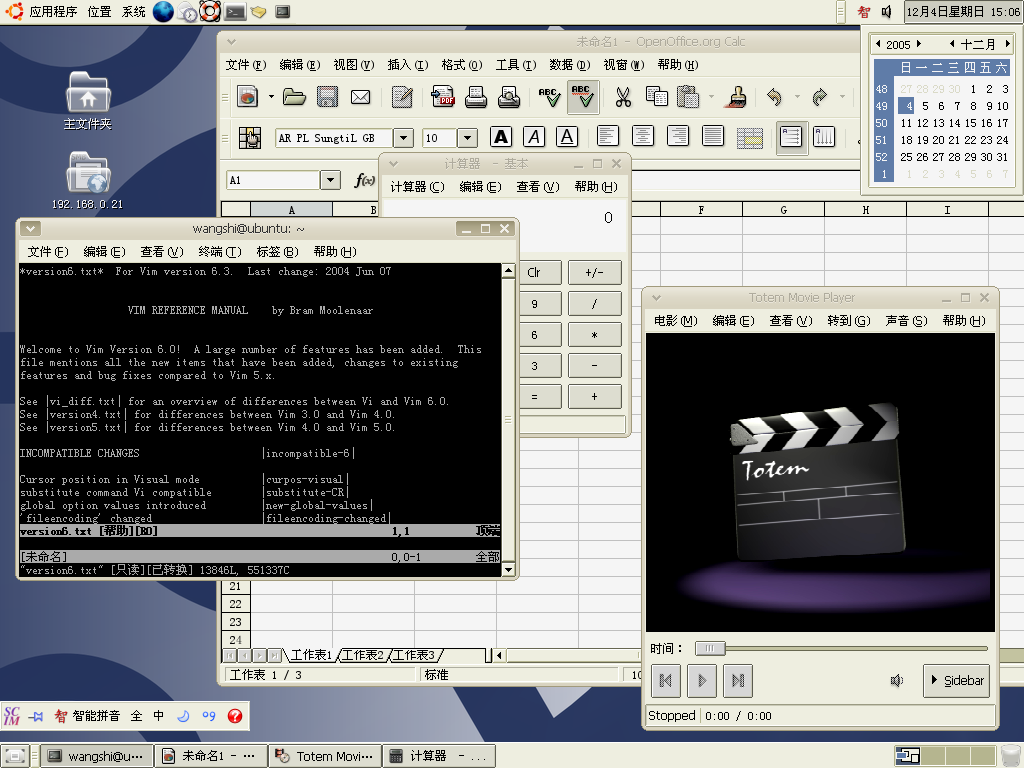Viewport: 1024px width, 768px height.
Task: Open the Calc 数据(D) menu
Action: [569, 65]
